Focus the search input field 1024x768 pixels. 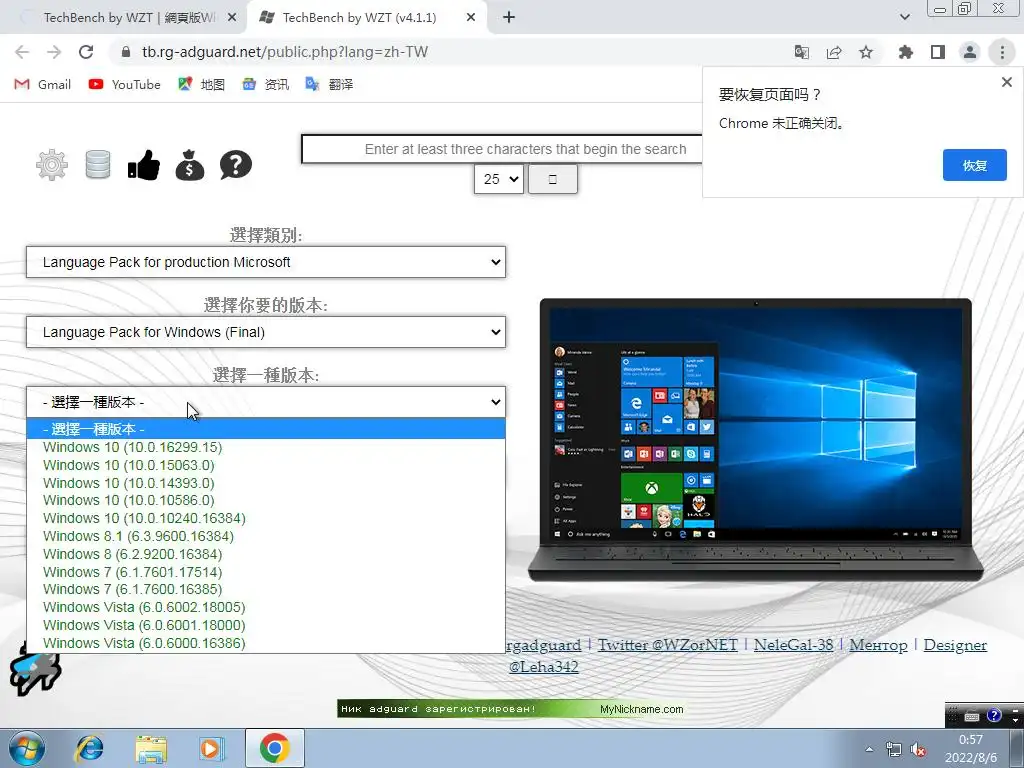[502, 149]
